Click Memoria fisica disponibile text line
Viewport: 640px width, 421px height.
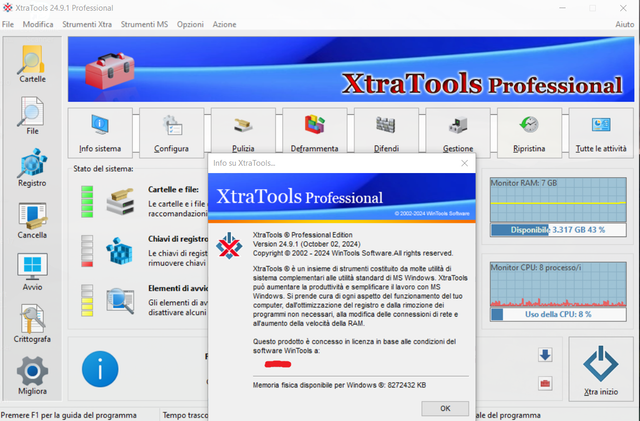tap(339, 385)
